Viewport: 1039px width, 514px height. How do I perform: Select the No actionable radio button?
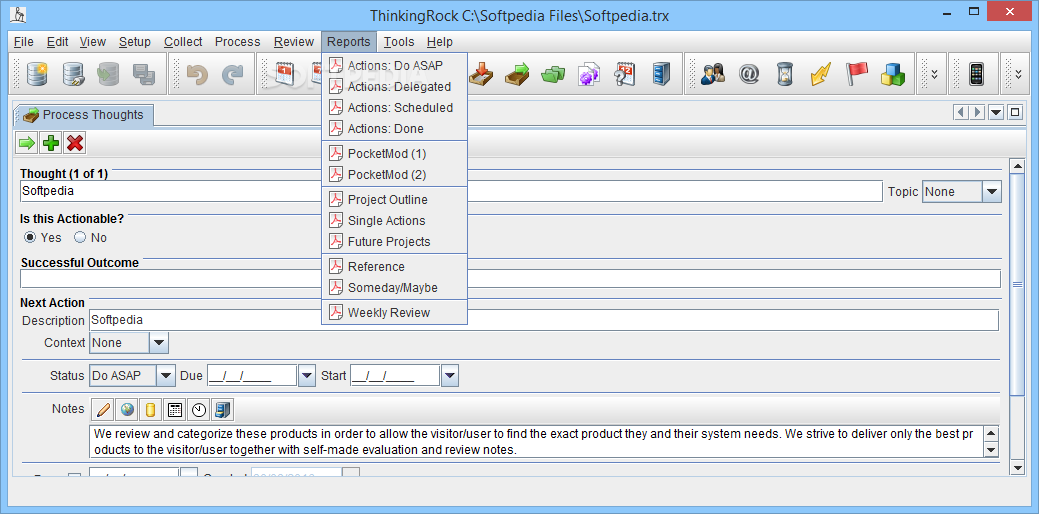[x=80, y=237]
